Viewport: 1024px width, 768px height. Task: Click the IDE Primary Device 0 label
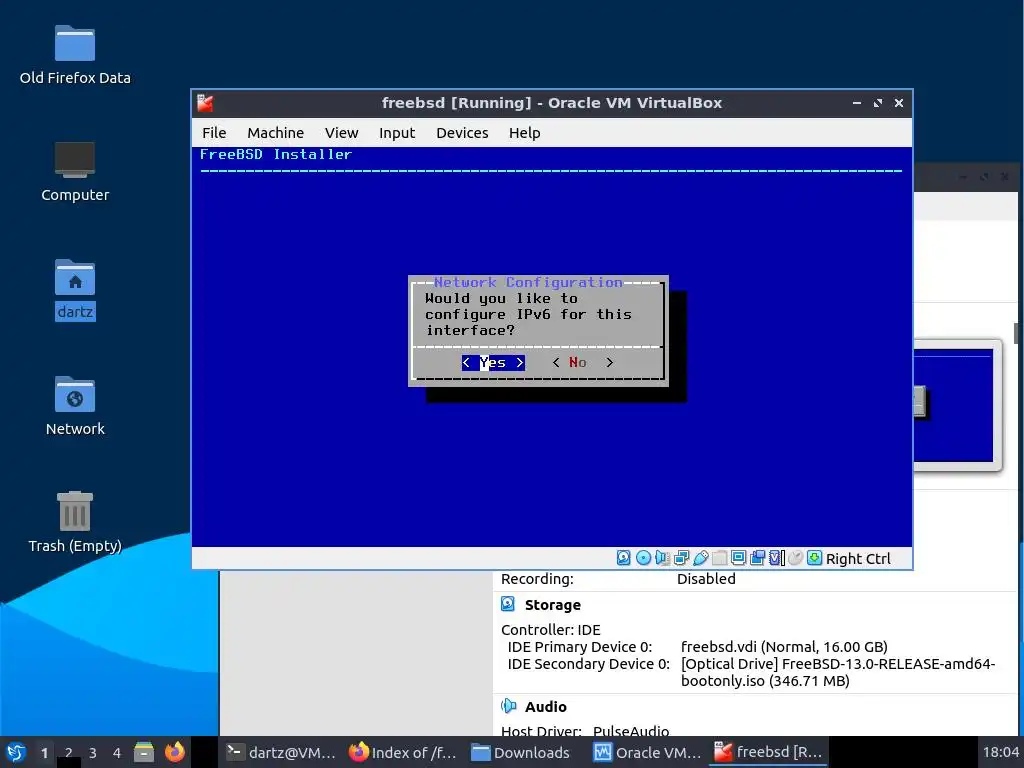click(x=580, y=647)
